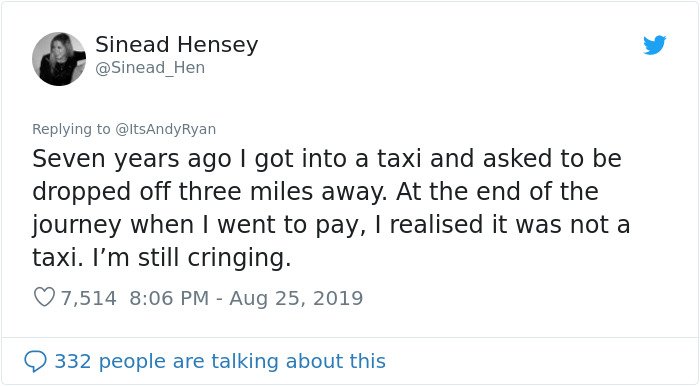Click the tweet's first line about a taxi
Screen dimensions: 700x386
tap(327, 159)
